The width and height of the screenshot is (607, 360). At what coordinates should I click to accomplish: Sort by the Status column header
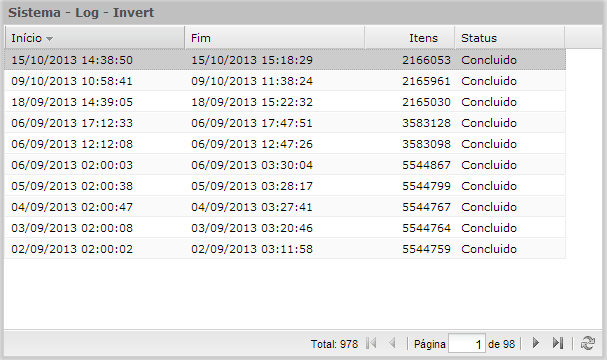(x=509, y=38)
